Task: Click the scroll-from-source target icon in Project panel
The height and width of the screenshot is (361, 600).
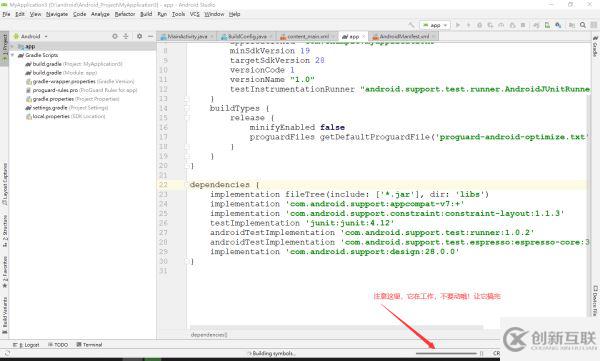Action: 115,36
